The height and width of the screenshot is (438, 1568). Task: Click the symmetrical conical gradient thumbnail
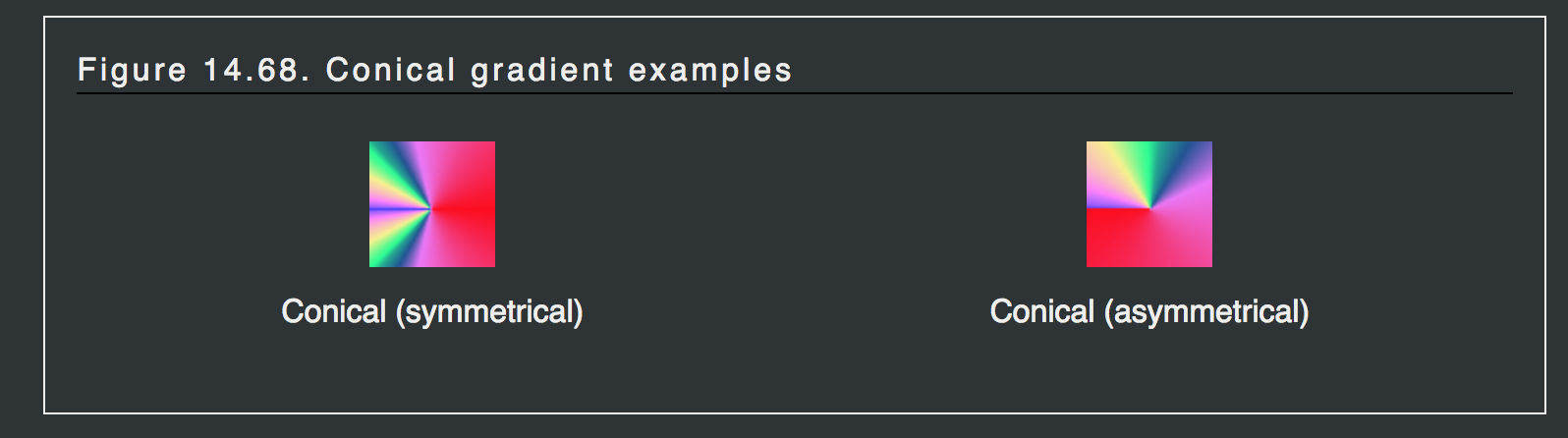[x=432, y=204]
